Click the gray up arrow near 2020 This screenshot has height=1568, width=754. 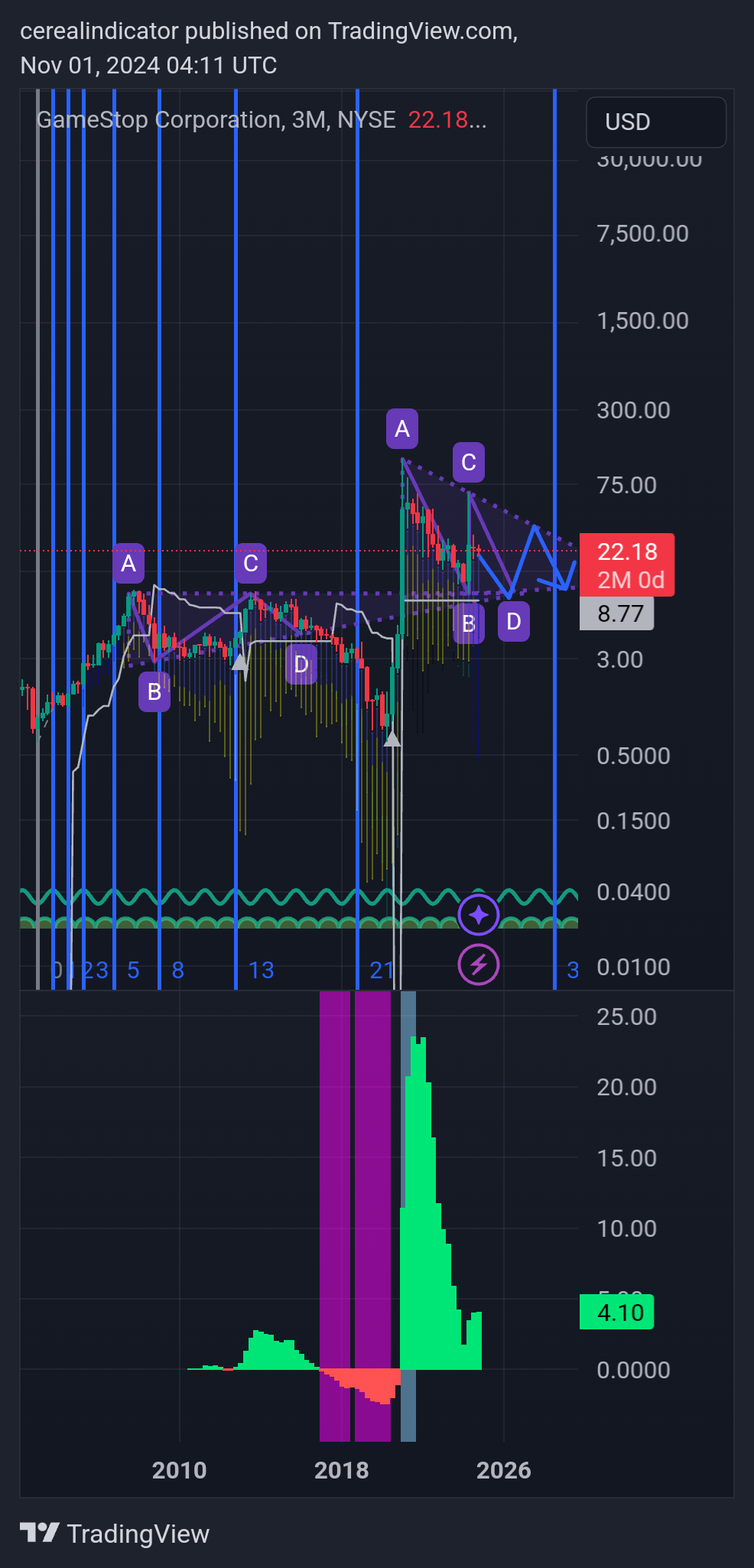click(392, 738)
